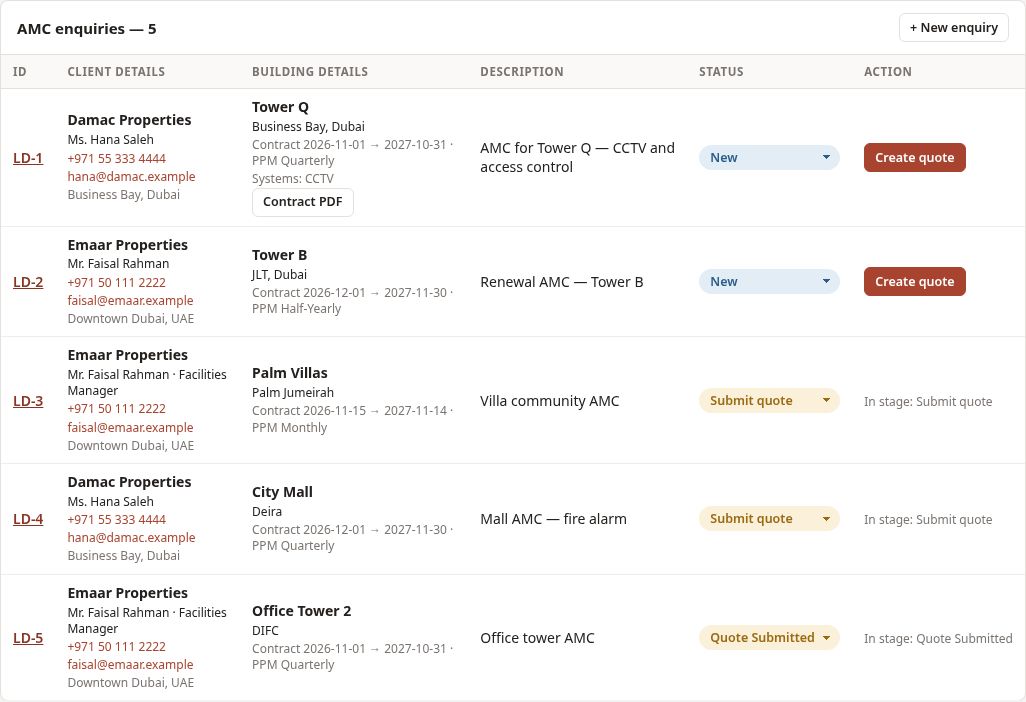The width and height of the screenshot is (1026, 702).
Task: Click 'Deira' location text
Action: coord(267,512)
